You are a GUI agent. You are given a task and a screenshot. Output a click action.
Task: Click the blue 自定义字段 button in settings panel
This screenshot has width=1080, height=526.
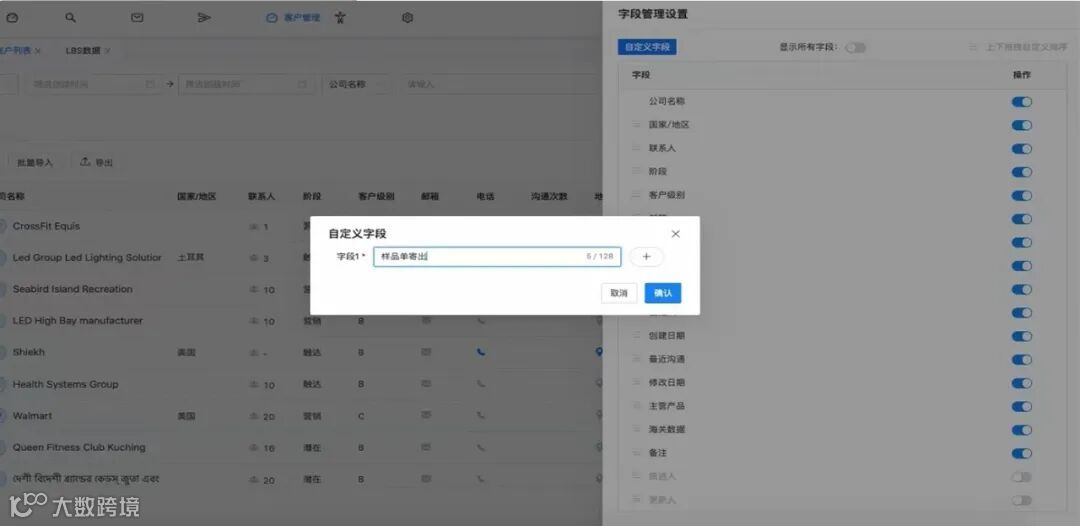point(647,47)
